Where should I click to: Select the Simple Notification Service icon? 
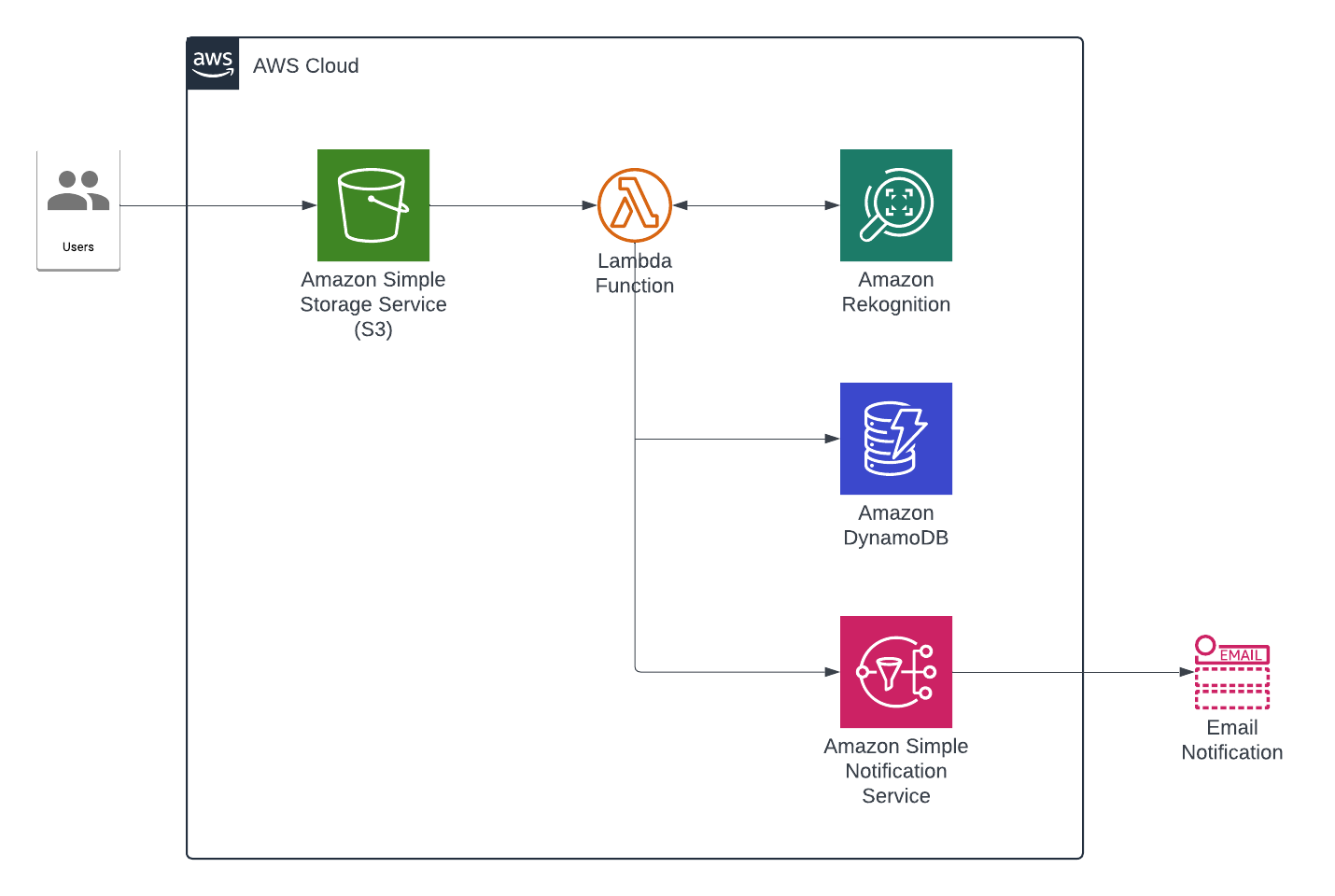tap(896, 672)
